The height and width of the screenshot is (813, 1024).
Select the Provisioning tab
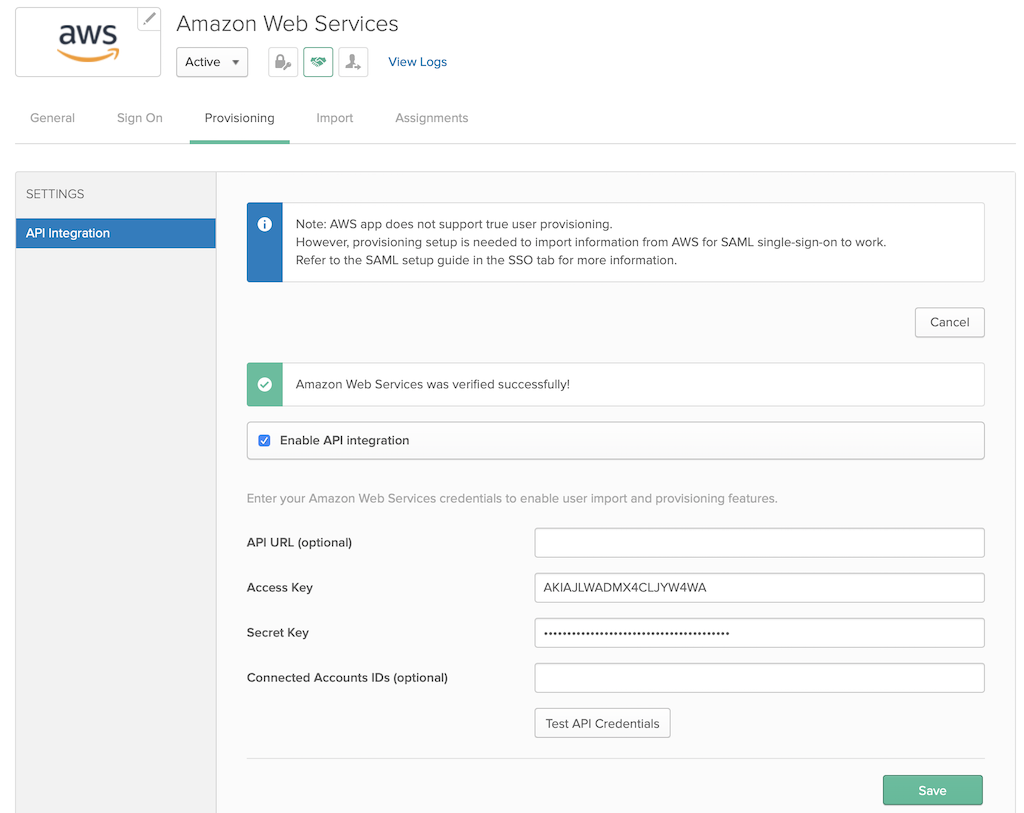point(240,118)
